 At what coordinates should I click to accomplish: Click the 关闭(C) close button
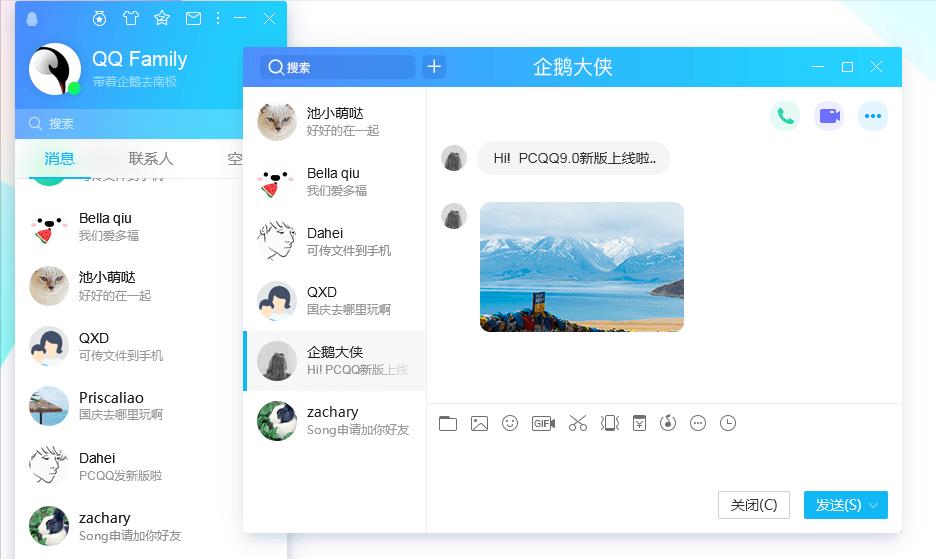tap(753, 505)
